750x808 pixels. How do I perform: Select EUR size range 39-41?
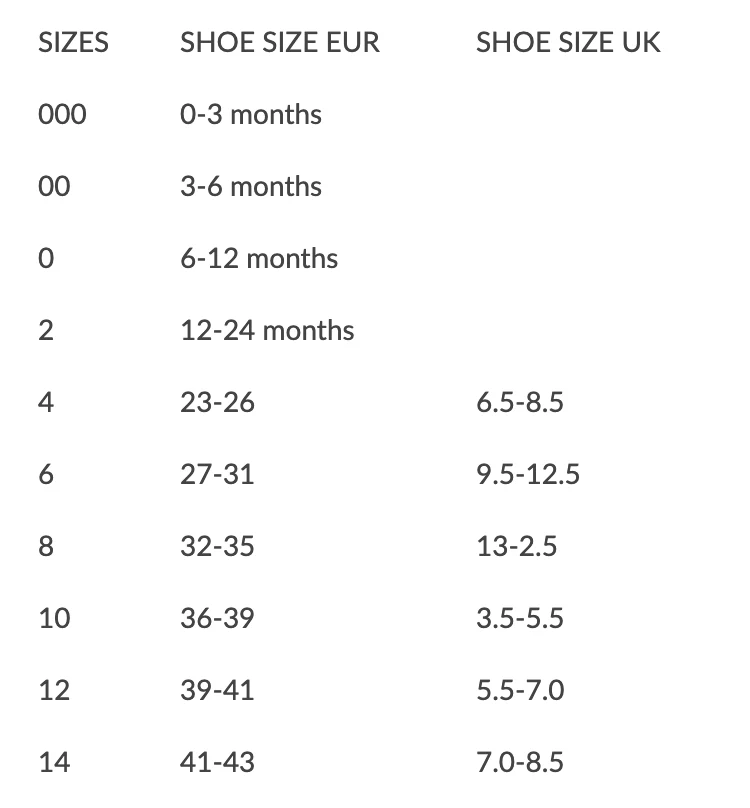217,691
